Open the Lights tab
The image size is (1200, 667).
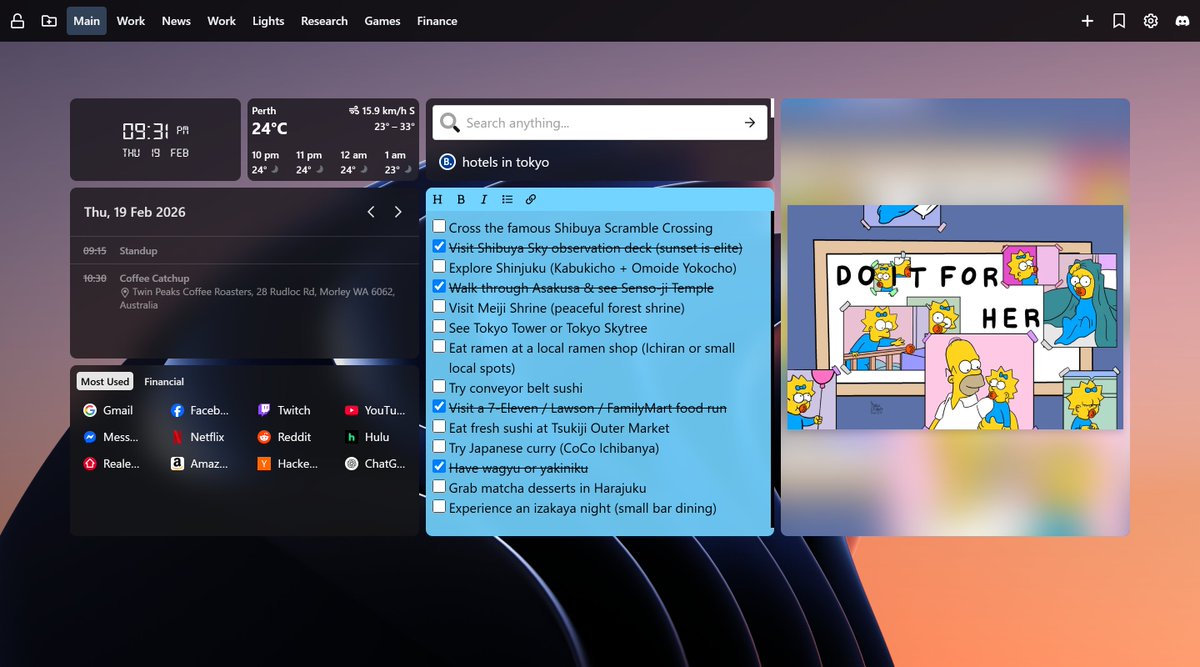(x=268, y=21)
